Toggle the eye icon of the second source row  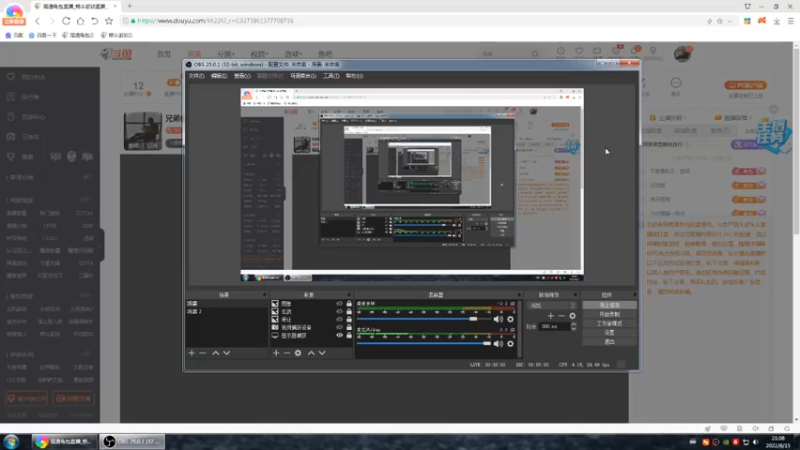click(x=339, y=312)
